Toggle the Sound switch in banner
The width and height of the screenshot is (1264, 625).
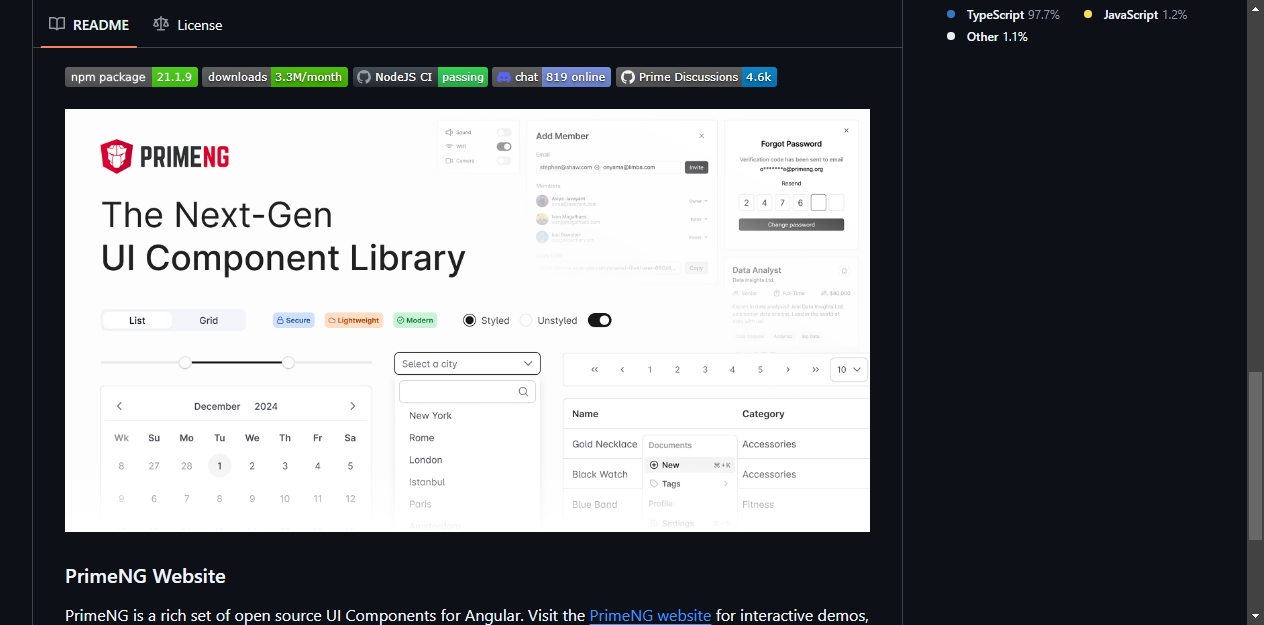pos(504,132)
